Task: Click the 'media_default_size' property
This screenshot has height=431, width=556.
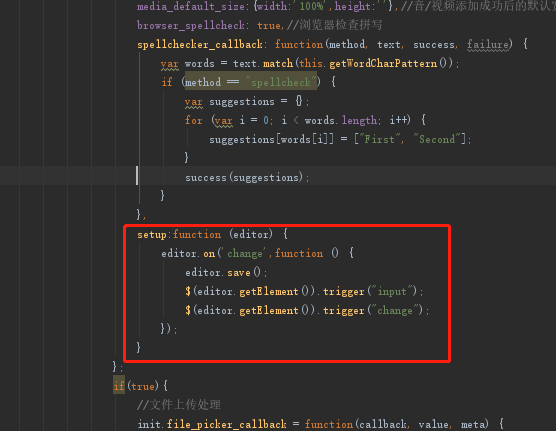Action: click(191, 6)
